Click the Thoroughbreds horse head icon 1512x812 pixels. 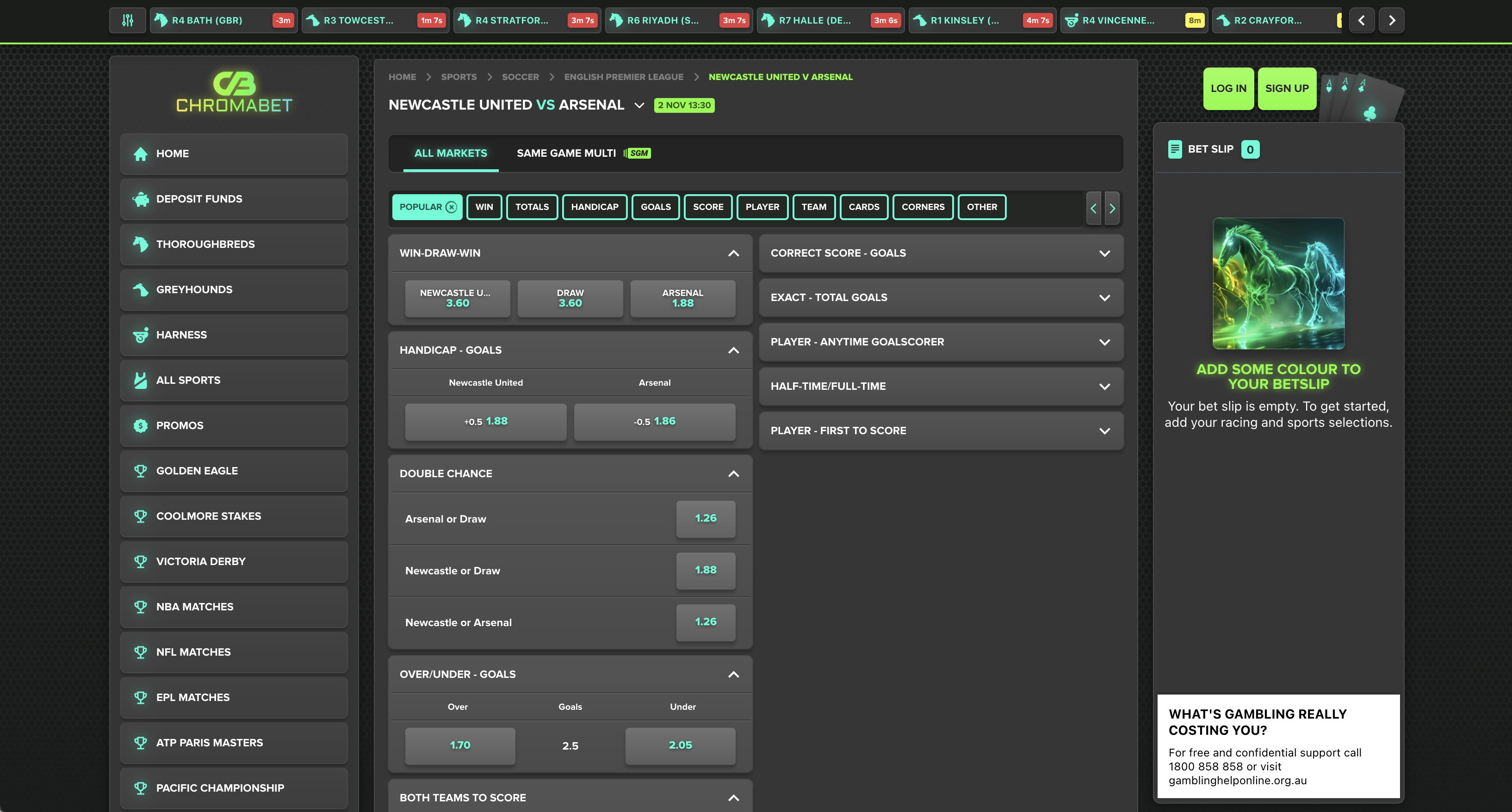pos(140,244)
